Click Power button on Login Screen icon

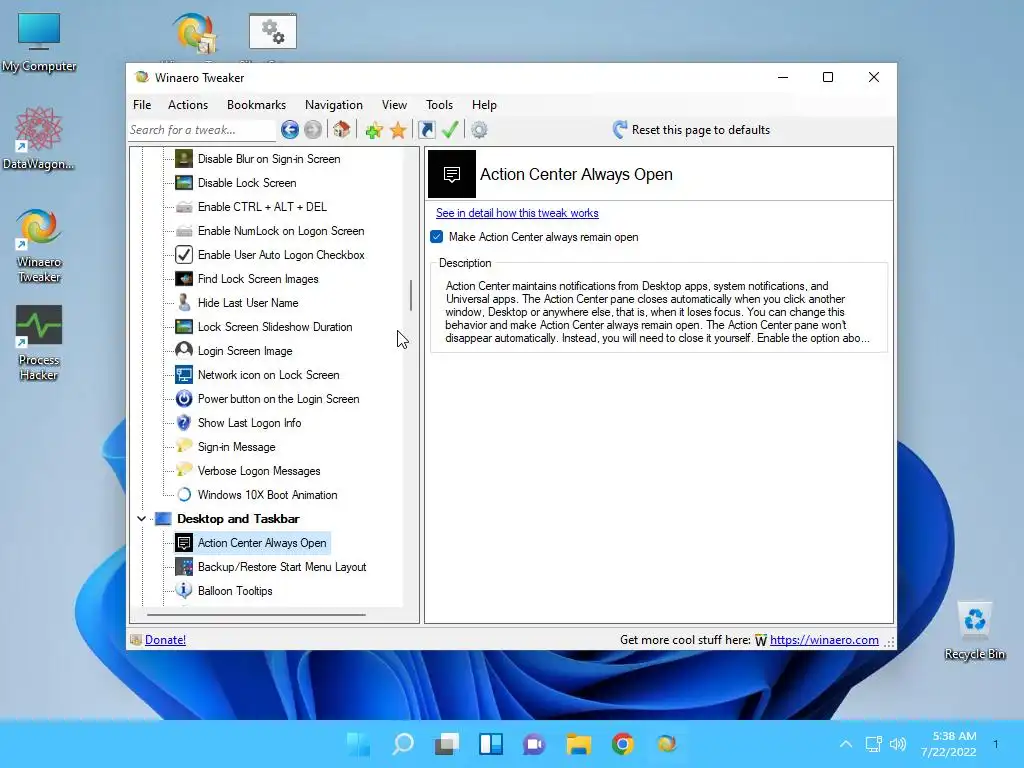tap(184, 399)
